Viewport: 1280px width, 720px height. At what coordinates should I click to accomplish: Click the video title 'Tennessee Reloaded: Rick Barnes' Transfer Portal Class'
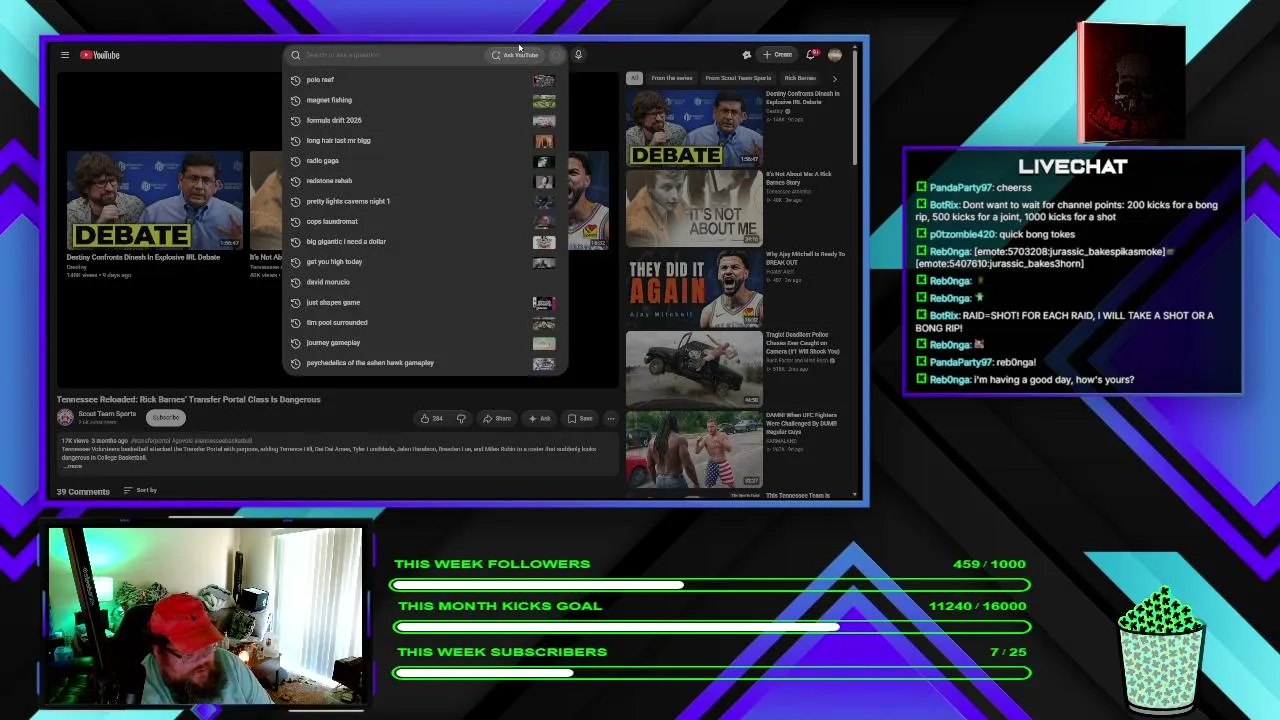point(188,399)
